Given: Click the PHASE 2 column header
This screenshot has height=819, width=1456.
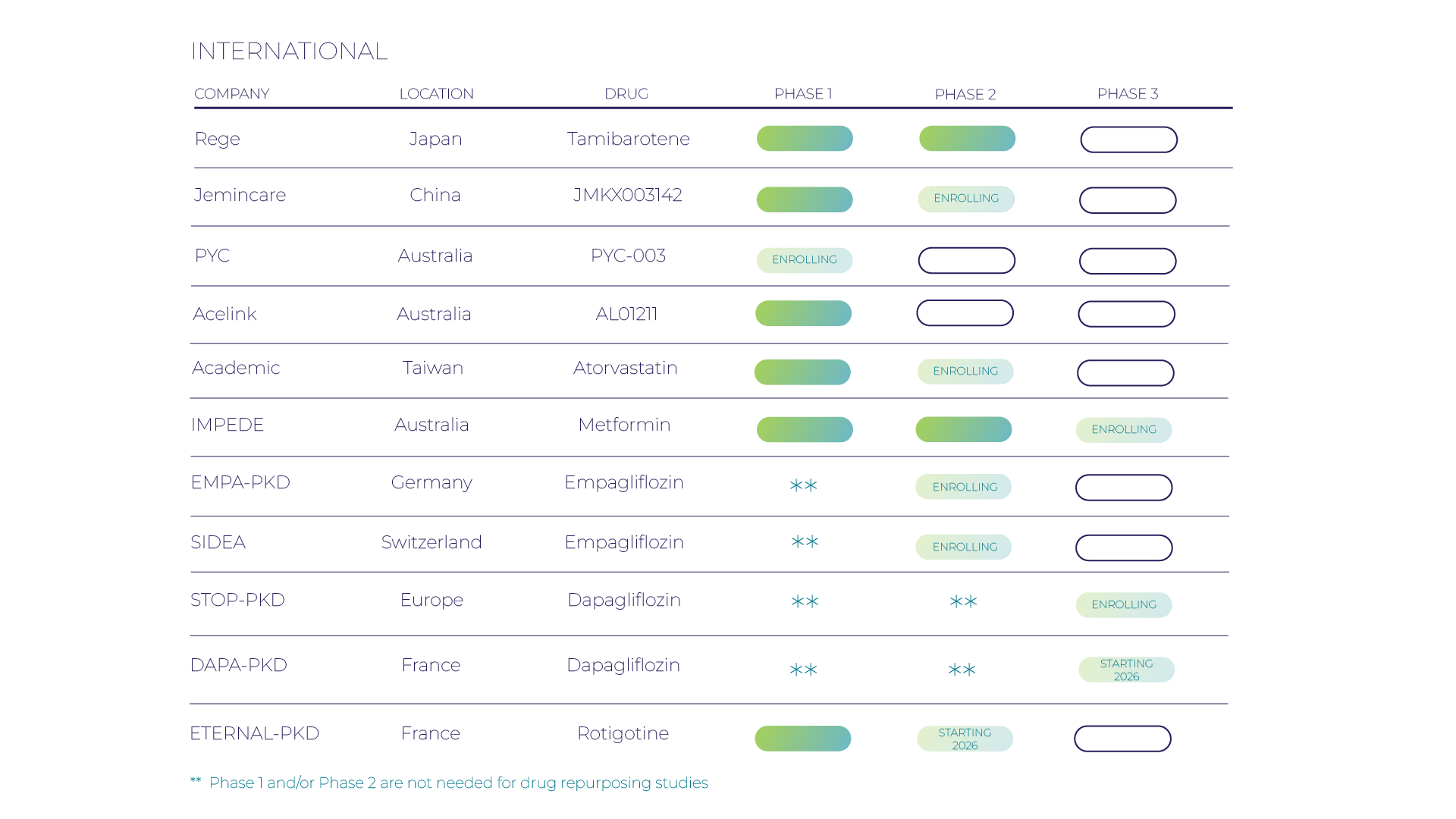Looking at the screenshot, I should click(965, 95).
